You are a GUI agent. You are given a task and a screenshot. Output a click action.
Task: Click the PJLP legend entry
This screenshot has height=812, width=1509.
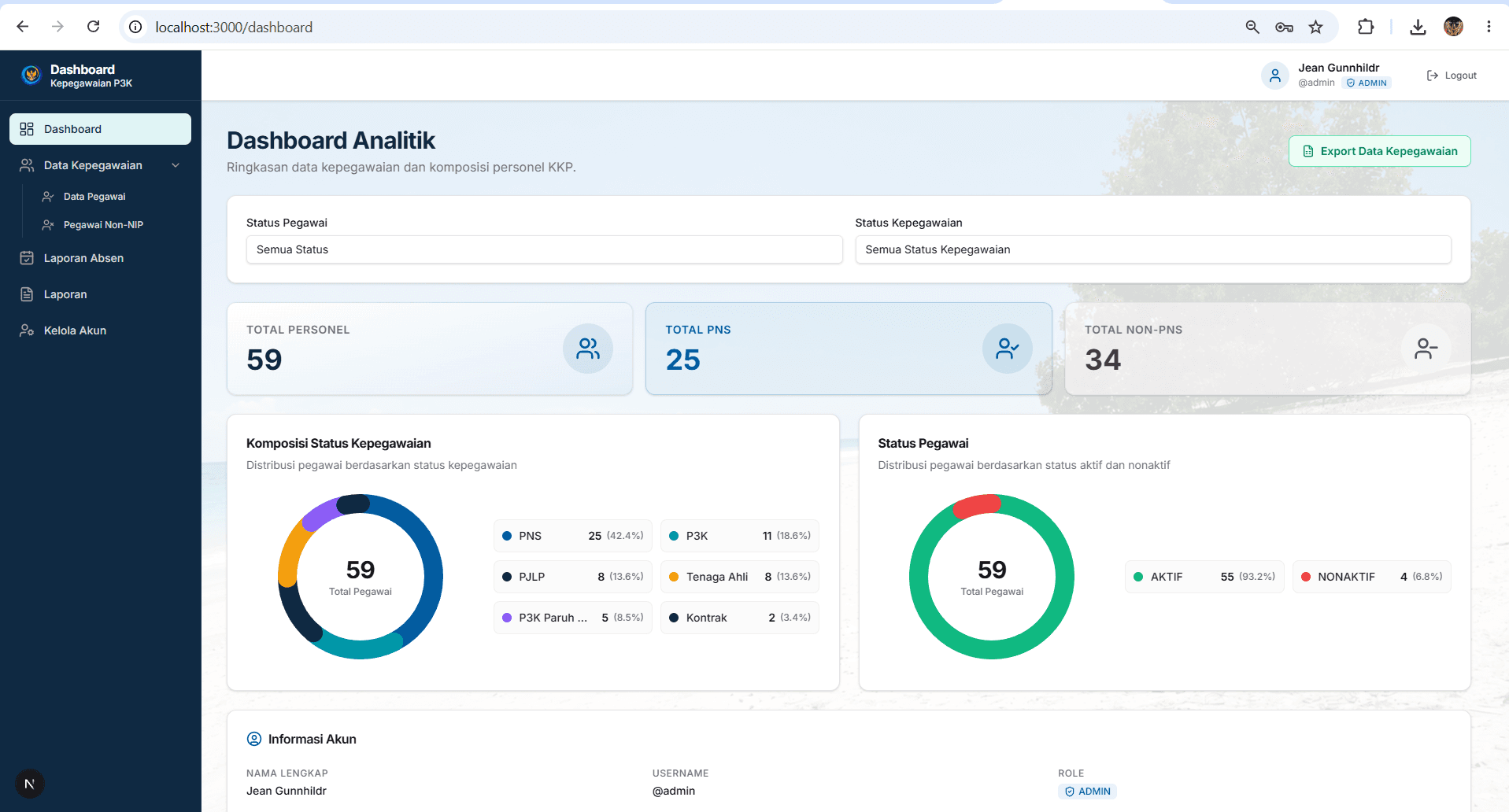[573, 577]
